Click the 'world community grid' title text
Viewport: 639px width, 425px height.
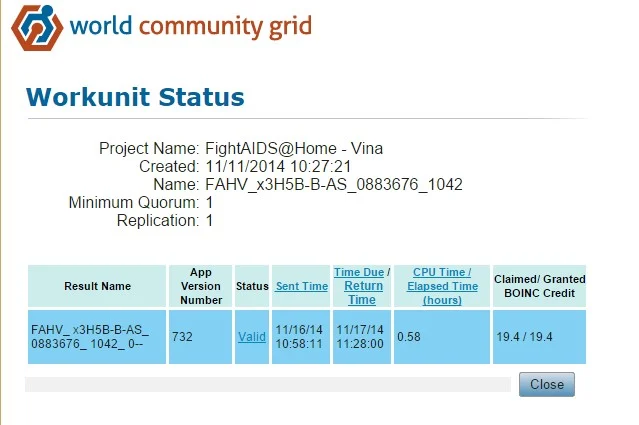[x=191, y=26]
